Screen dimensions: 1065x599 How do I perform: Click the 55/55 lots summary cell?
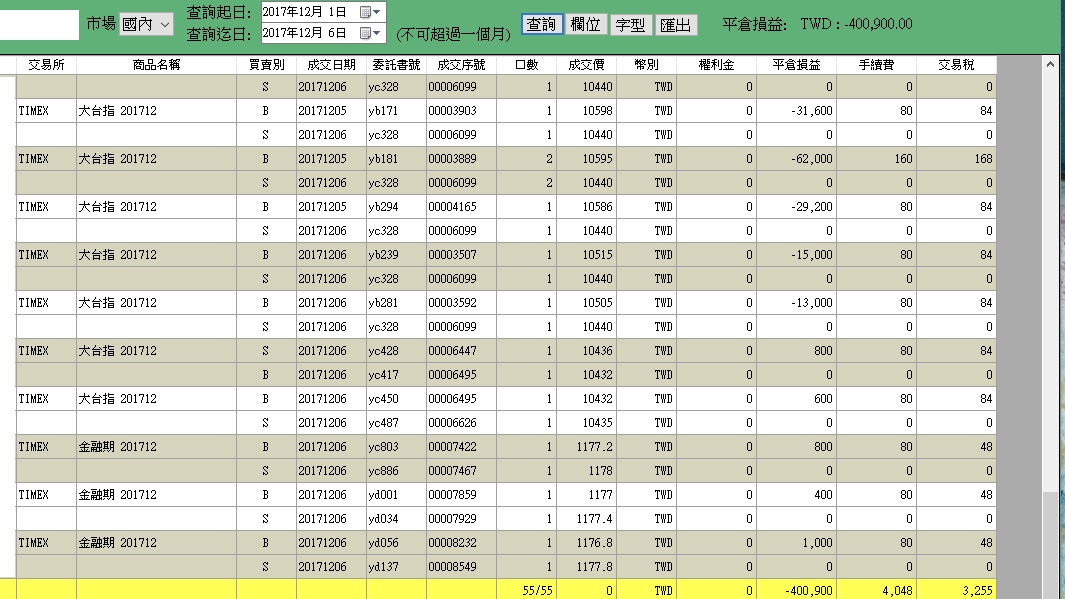click(526, 590)
